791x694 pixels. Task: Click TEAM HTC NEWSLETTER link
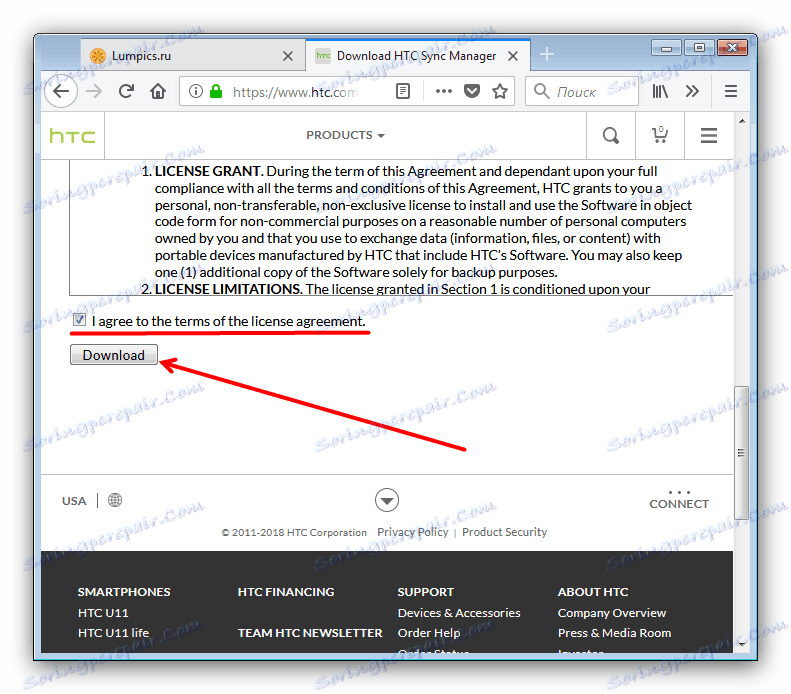(310, 633)
